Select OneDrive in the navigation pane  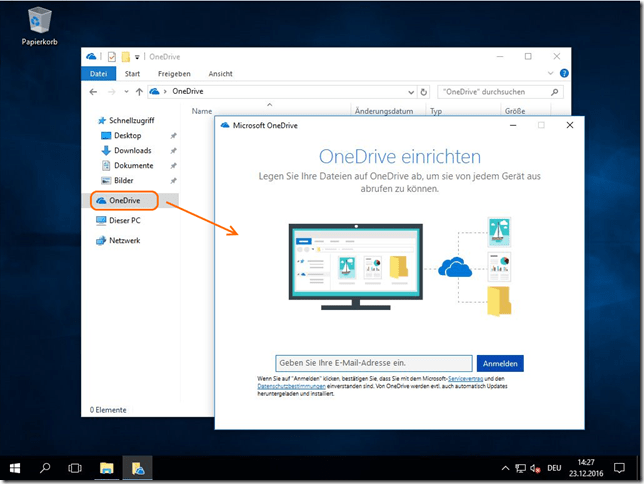click(124, 201)
